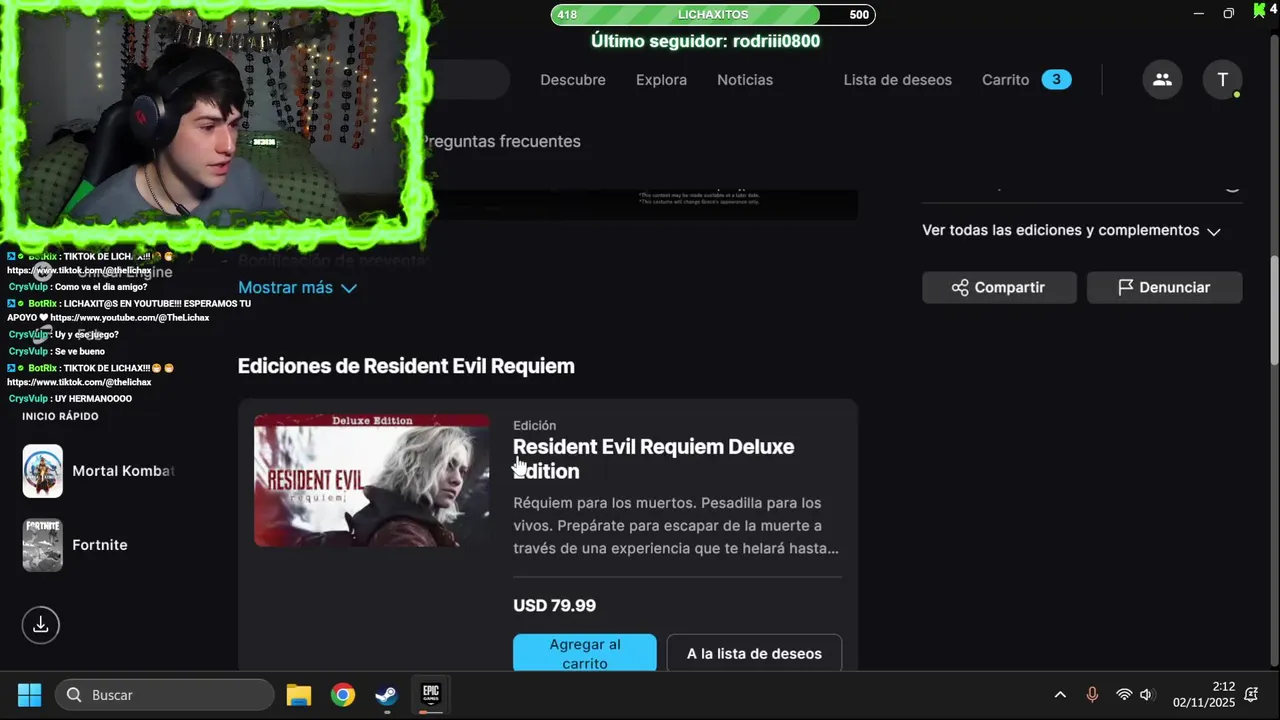This screenshot has width=1280, height=720.
Task: Click the Fortnite quick launch label
Action: (100, 545)
